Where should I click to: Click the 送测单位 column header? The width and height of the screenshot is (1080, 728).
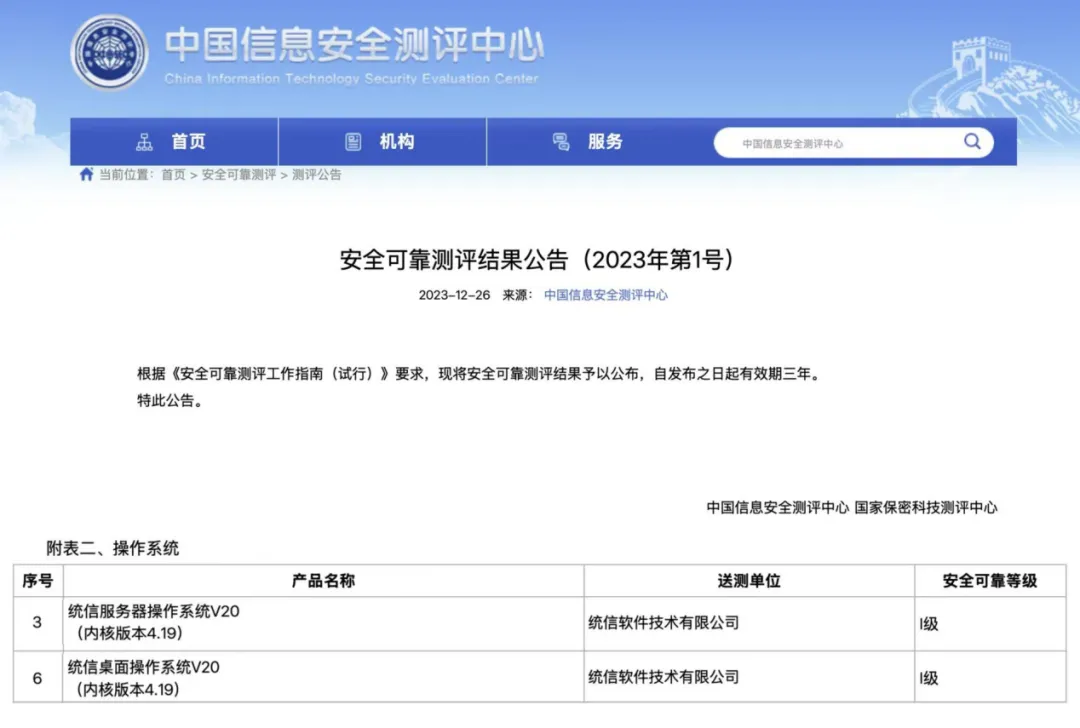[749, 581]
